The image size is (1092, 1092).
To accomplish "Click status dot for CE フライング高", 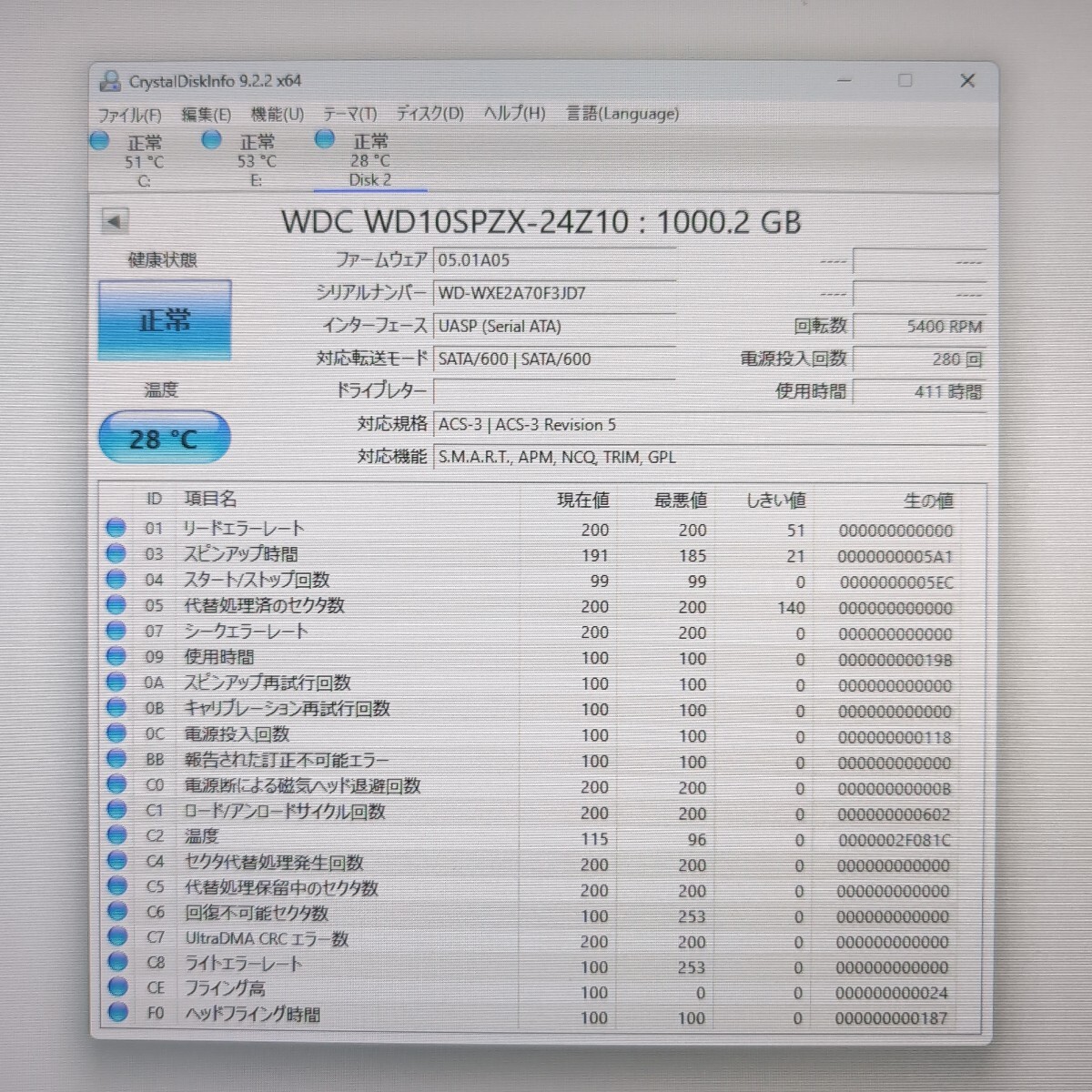I will [116, 986].
